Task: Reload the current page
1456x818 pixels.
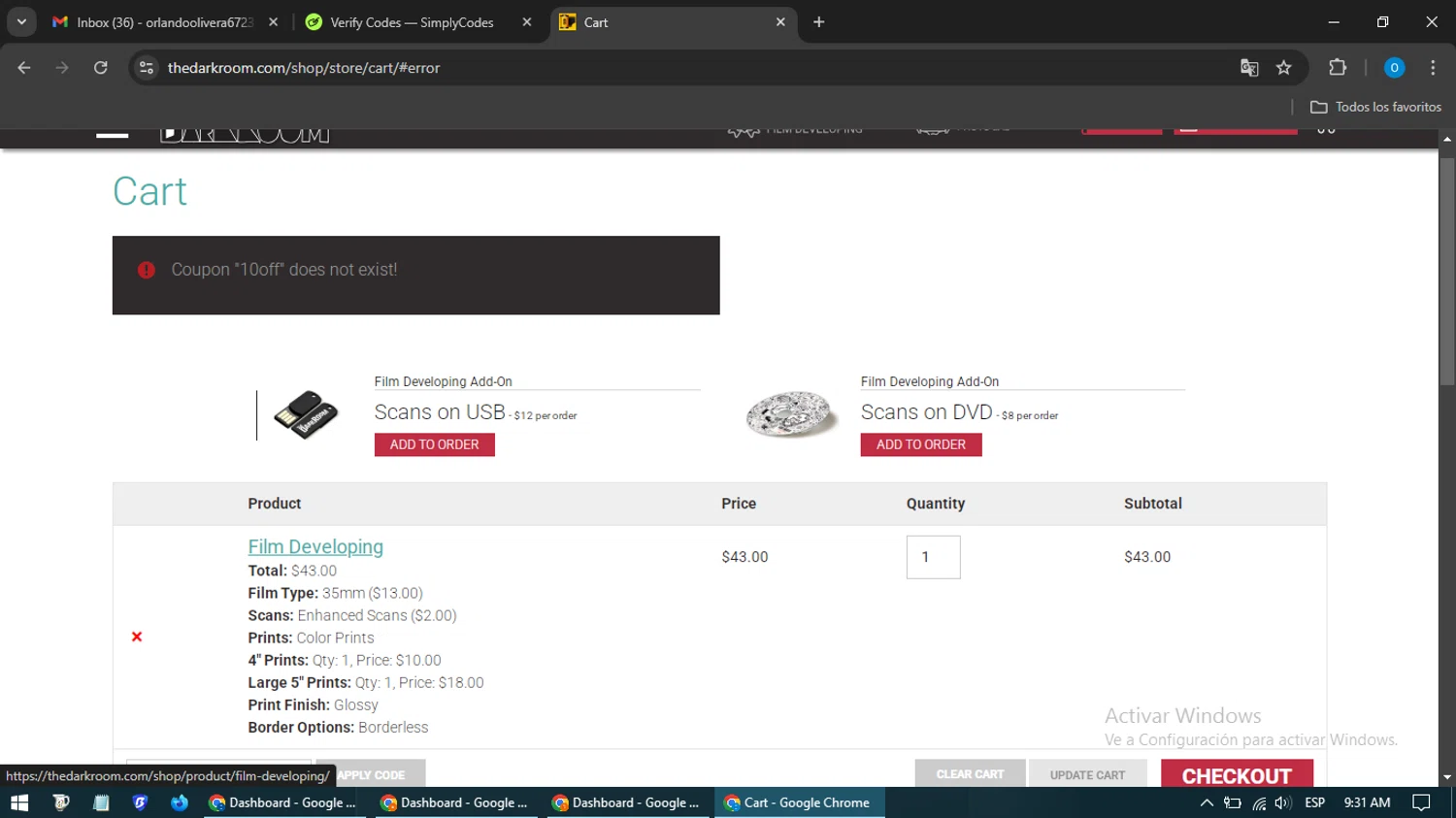Action: (101, 68)
